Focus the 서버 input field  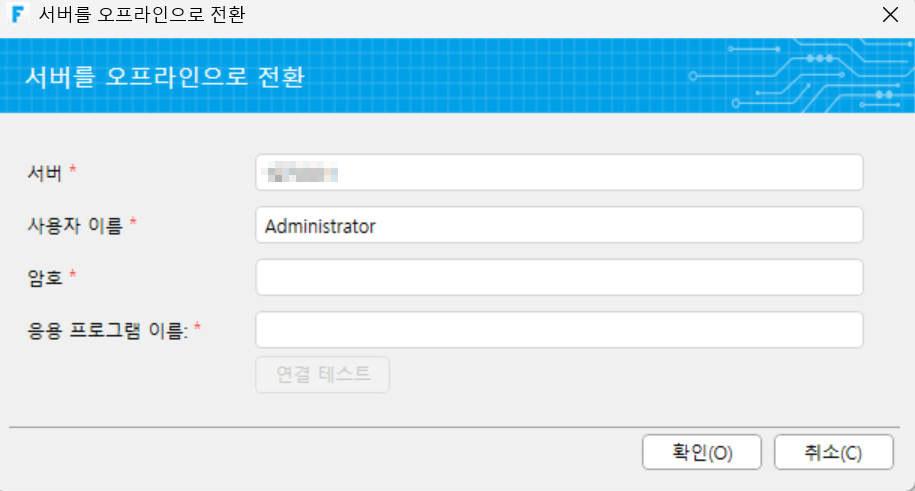[x=559, y=172]
